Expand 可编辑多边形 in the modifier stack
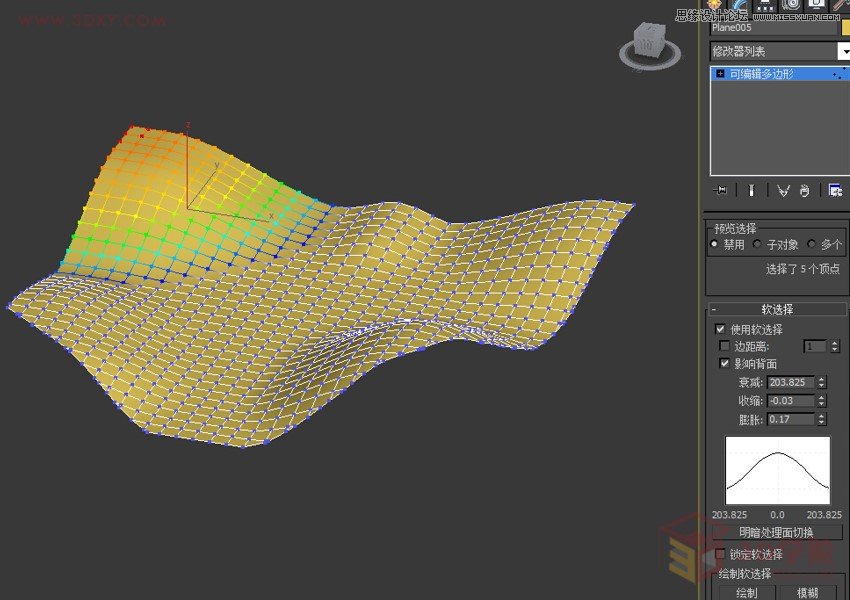Viewport: 850px width, 600px height. [x=720, y=73]
